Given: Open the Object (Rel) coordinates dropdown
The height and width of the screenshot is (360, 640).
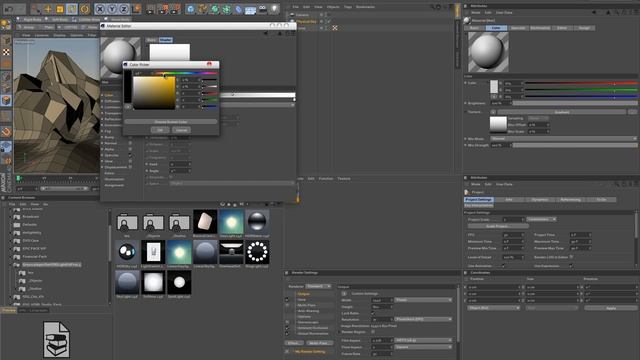Looking at the screenshot, I should click(493, 308).
